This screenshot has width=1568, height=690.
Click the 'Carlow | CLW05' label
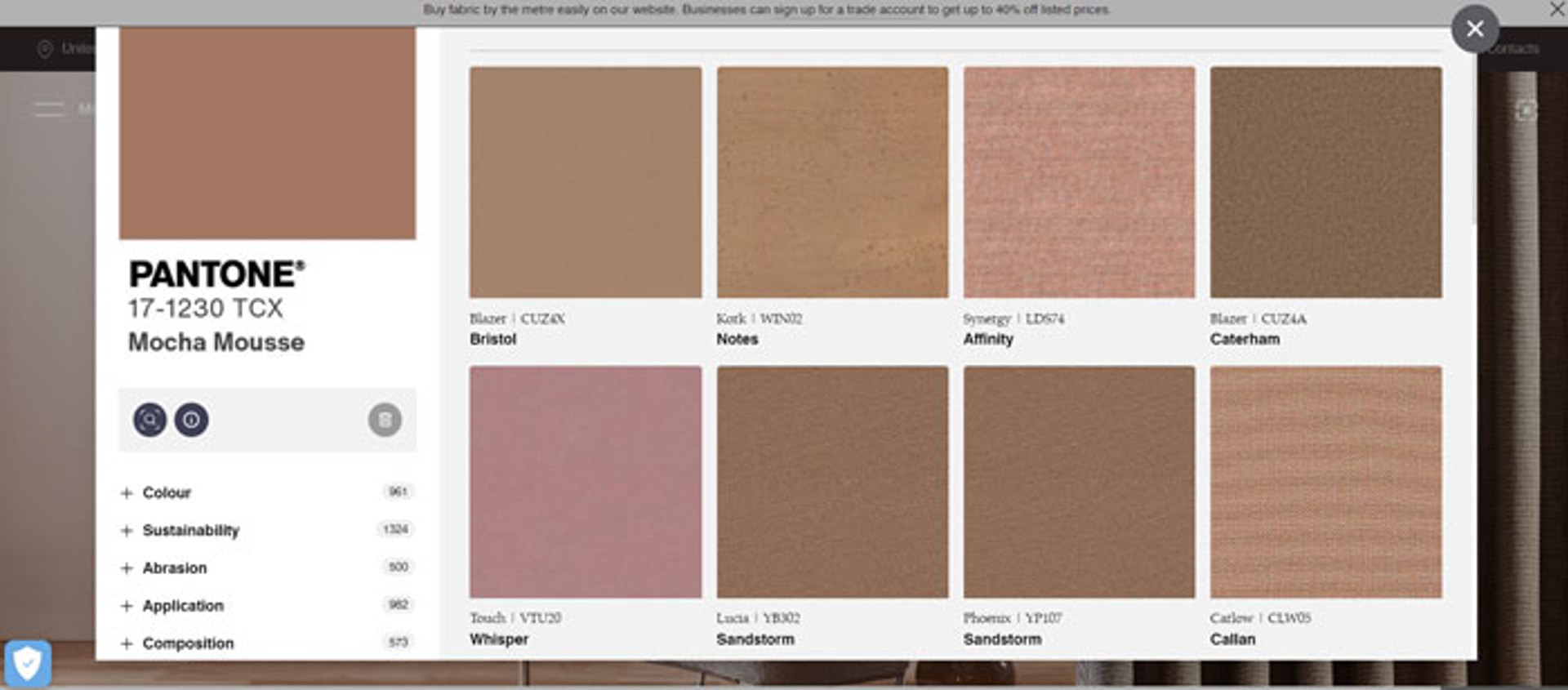click(x=1260, y=618)
